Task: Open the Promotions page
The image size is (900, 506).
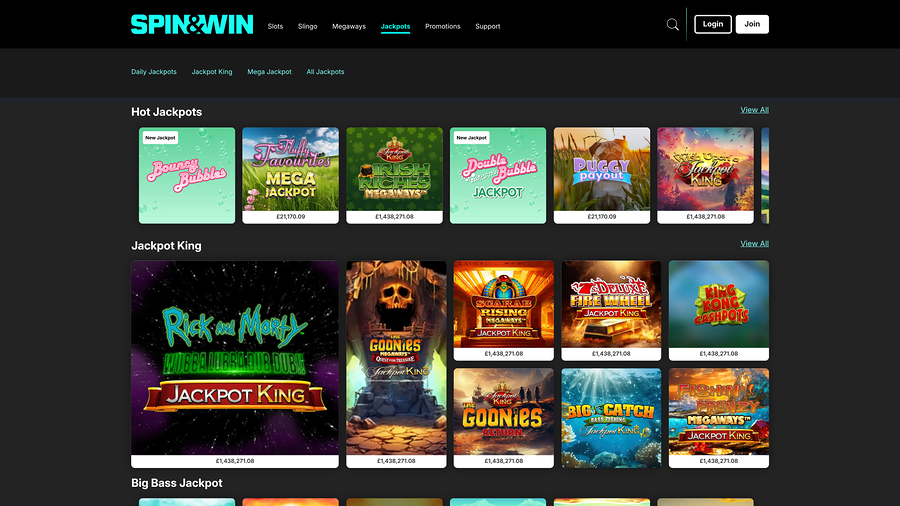Action: click(x=443, y=26)
